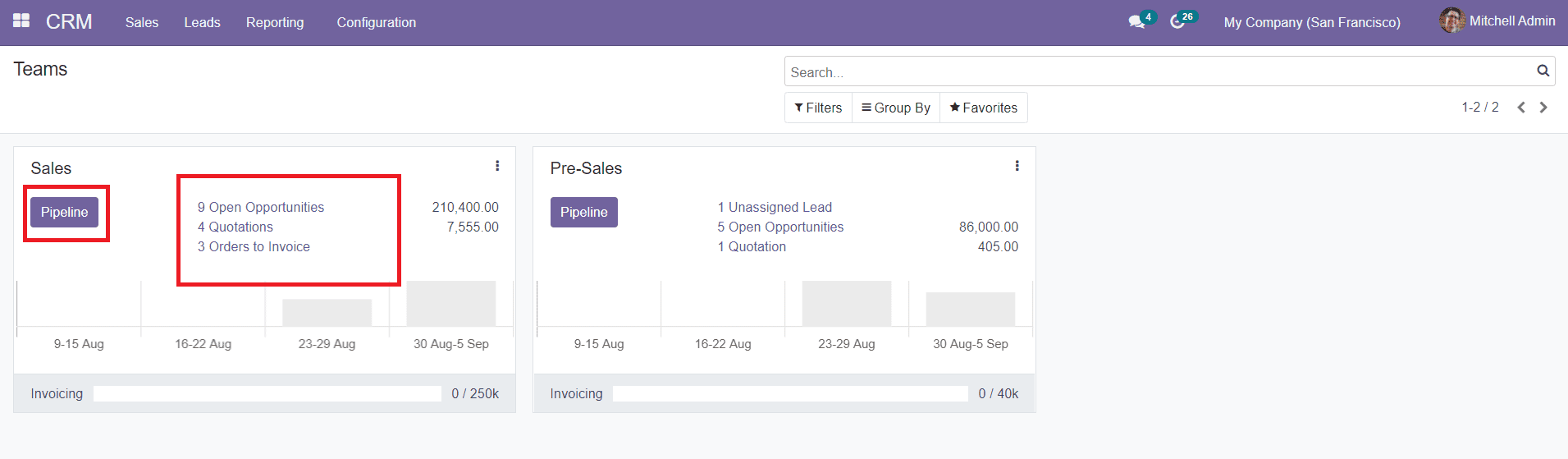Expand the Favorites dropdown
The image size is (1568, 459).
point(983,108)
